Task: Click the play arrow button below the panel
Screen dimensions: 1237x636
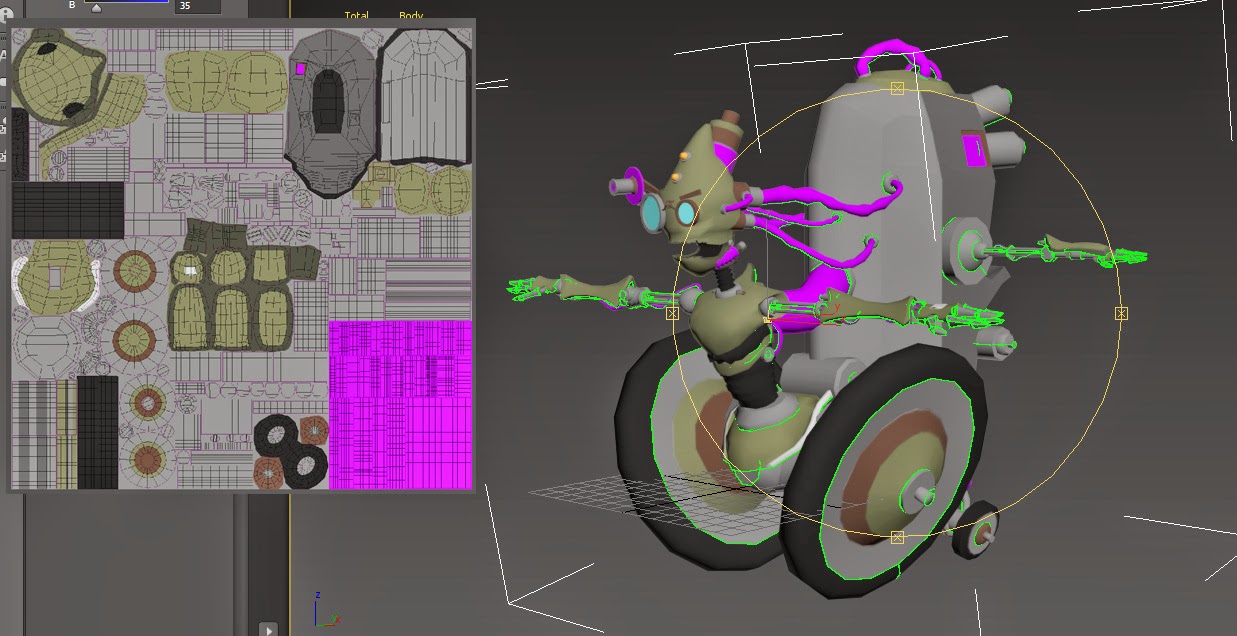Action: coord(268,629)
